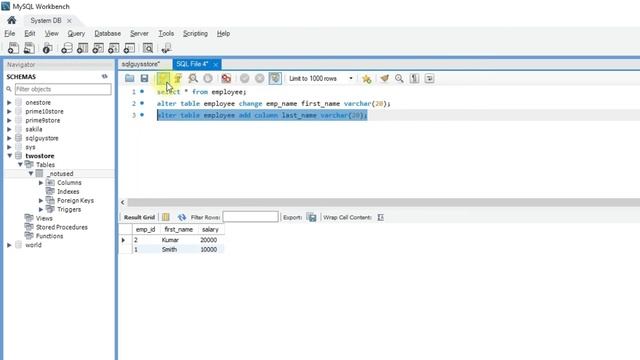Image resolution: width=640 pixels, height=360 pixels.
Task: Create a new schema toolbar icon
Action: [67, 48]
